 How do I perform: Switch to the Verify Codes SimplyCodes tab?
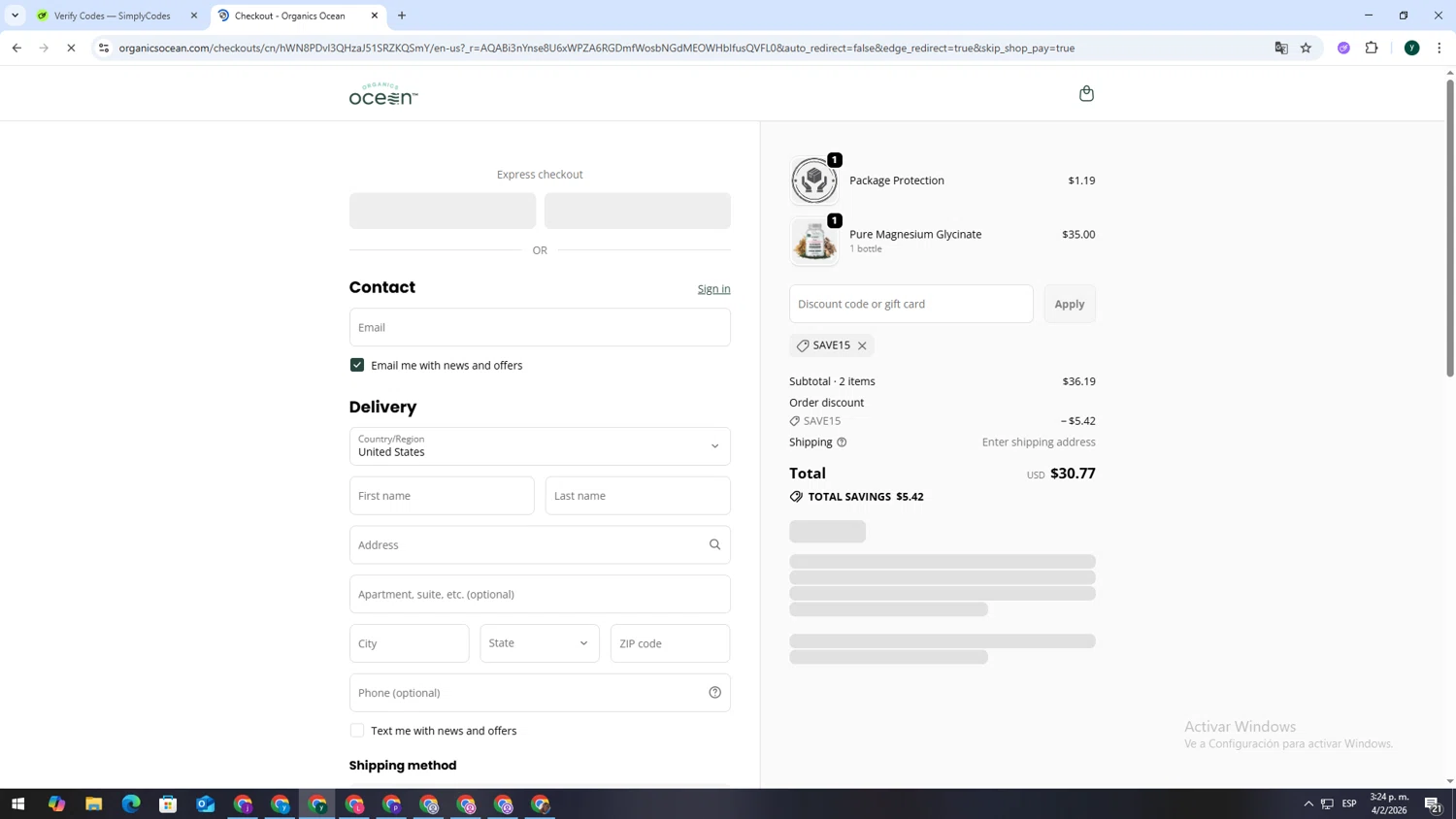click(x=112, y=16)
